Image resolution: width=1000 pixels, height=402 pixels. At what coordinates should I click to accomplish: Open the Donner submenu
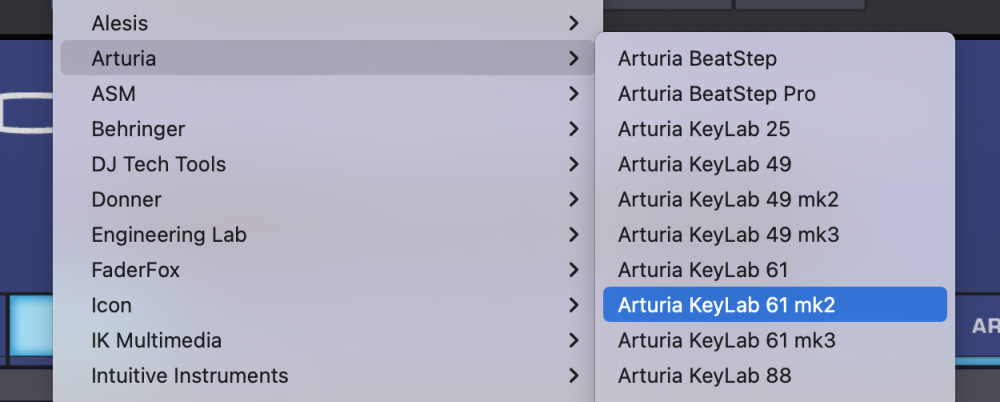pos(126,199)
